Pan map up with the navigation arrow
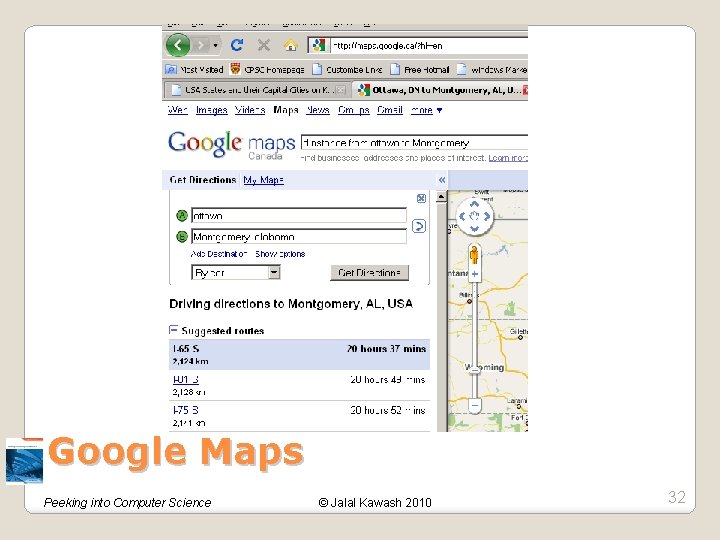This screenshot has width=720, height=540. [x=474, y=204]
